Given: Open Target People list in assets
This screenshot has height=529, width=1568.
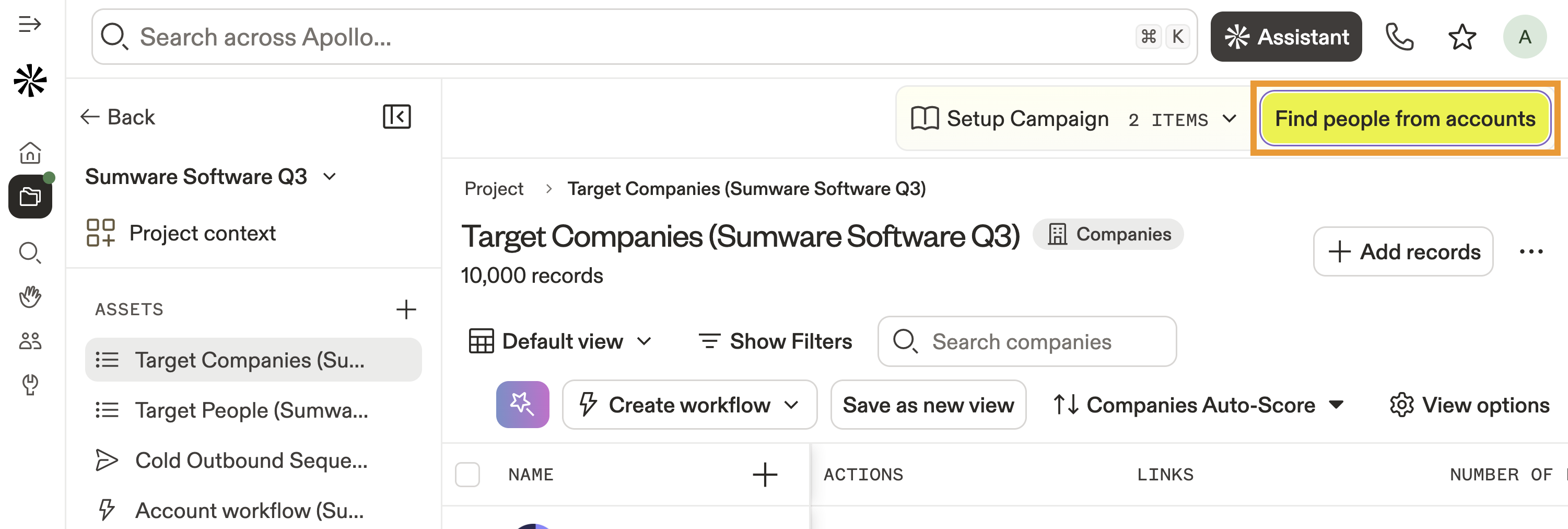Looking at the screenshot, I should [251, 410].
